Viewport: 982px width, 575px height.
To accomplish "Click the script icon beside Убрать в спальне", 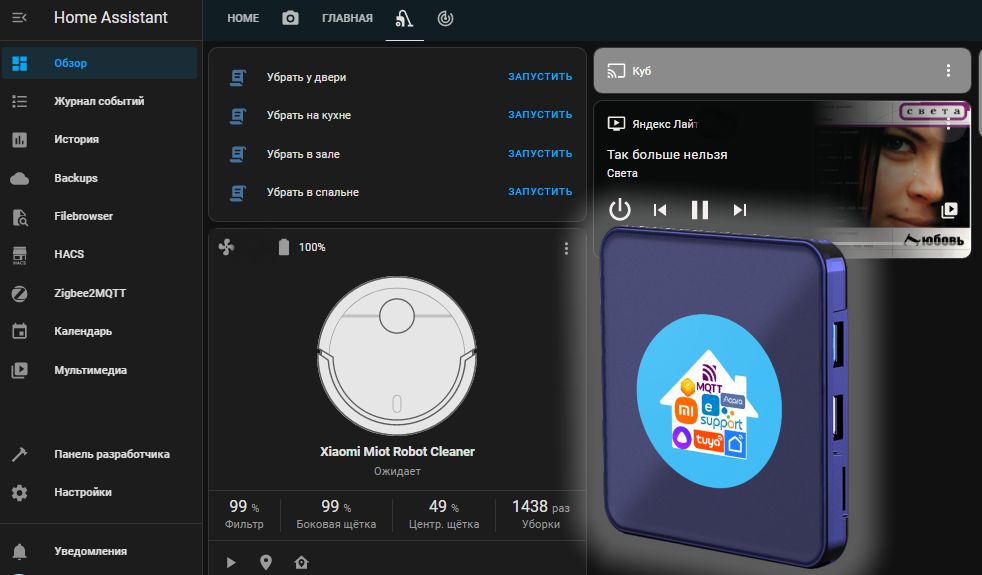I will (x=237, y=192).
